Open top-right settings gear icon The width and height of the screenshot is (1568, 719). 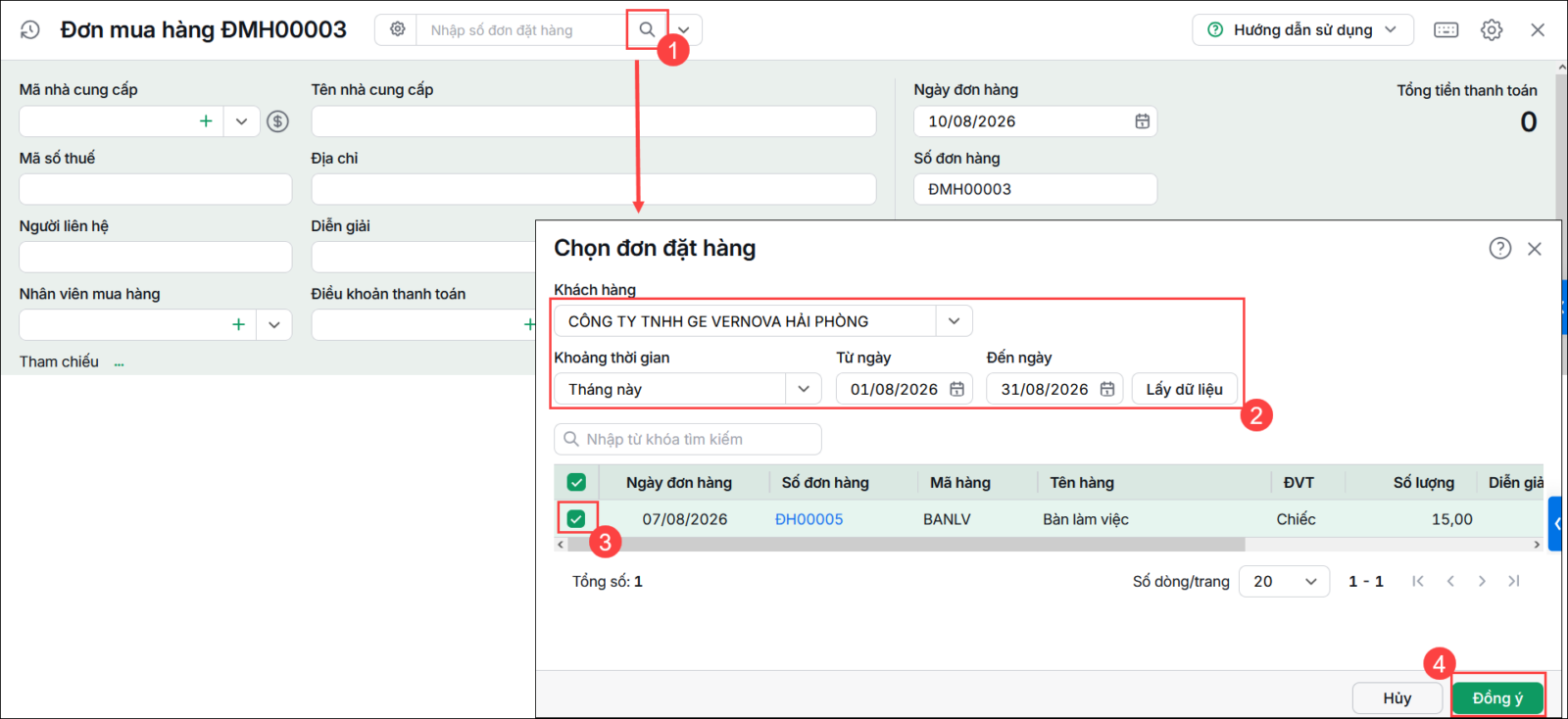click(1492, 30)
